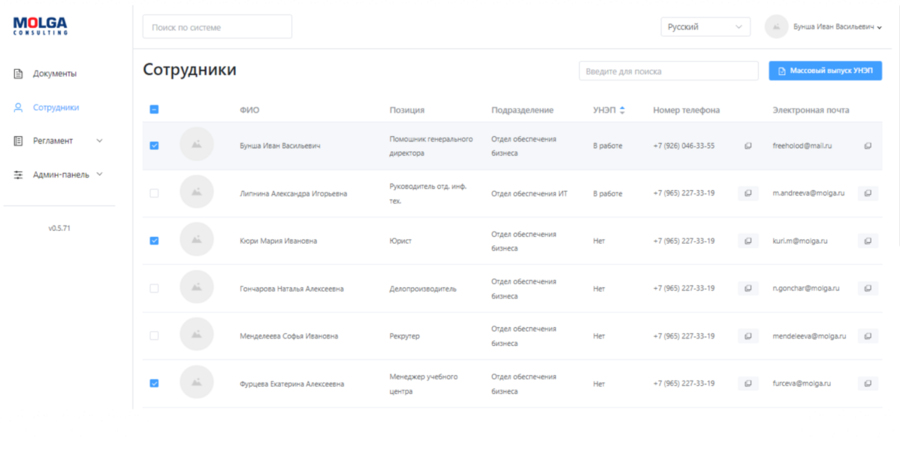The height and width of the screenshot is (452, 900).
Task: Copy phone number of Кюри Мария Ивановна
Action: (x=748, y=241)
